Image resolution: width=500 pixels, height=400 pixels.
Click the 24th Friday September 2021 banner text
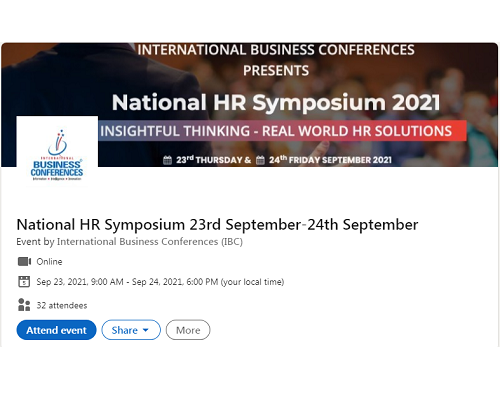[330, 160]
